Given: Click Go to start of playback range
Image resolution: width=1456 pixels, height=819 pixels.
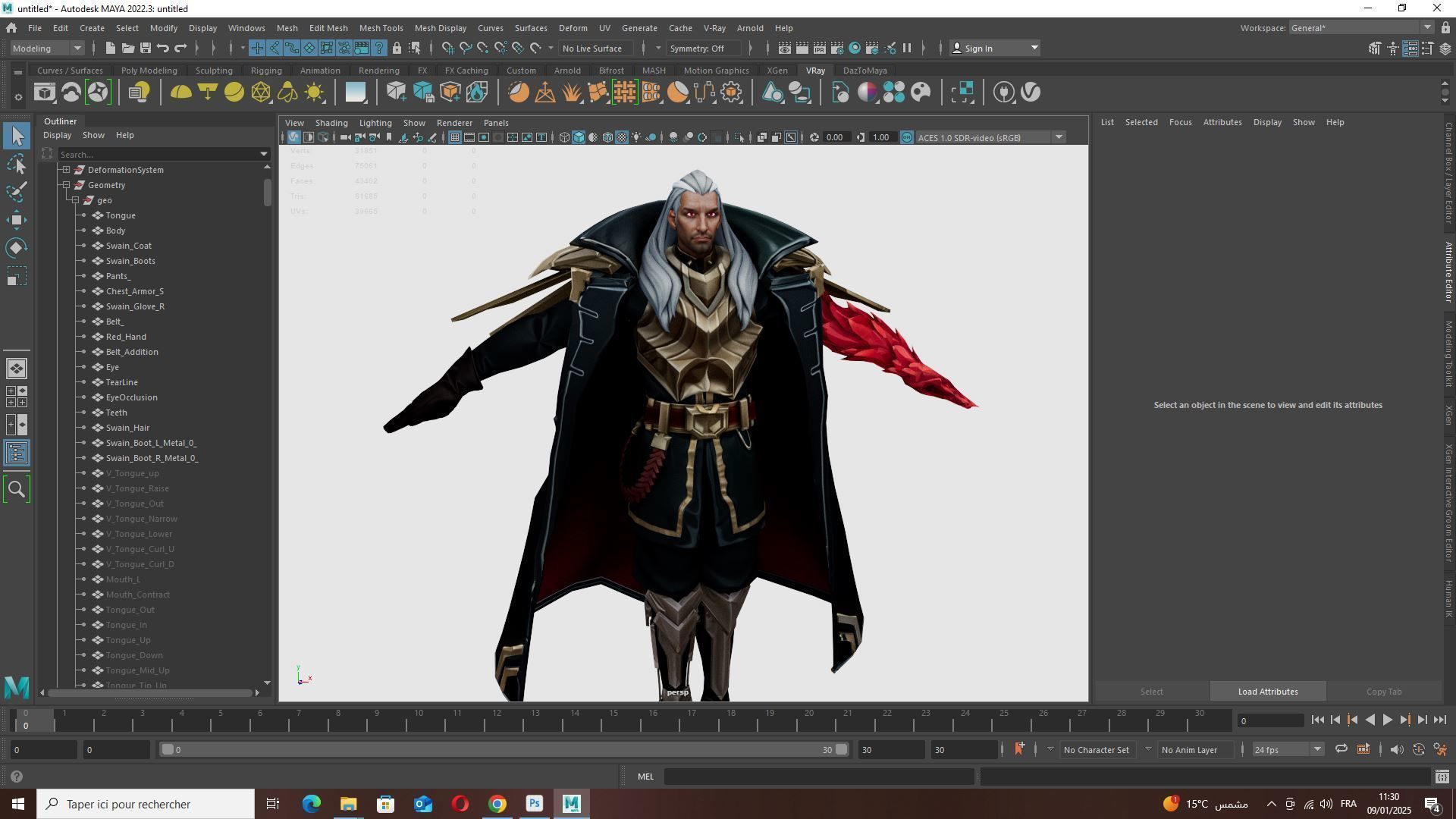Looking at the screenshot, I should point(1317,720).
